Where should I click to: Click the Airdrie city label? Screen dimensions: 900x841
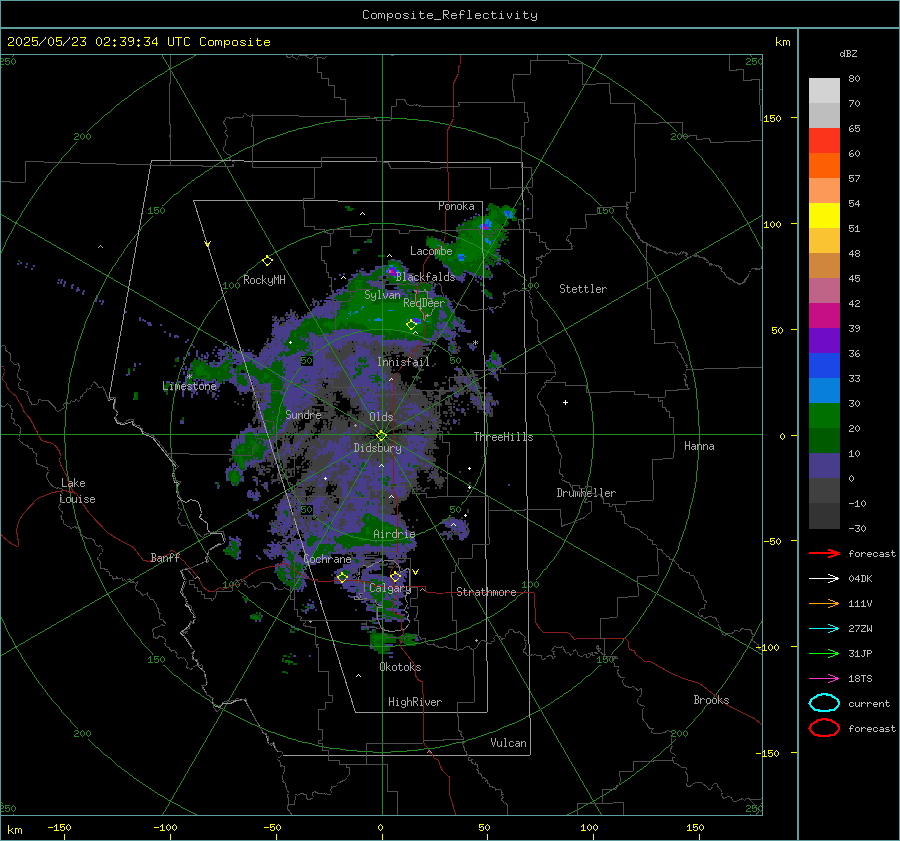[x=394, y=534]
